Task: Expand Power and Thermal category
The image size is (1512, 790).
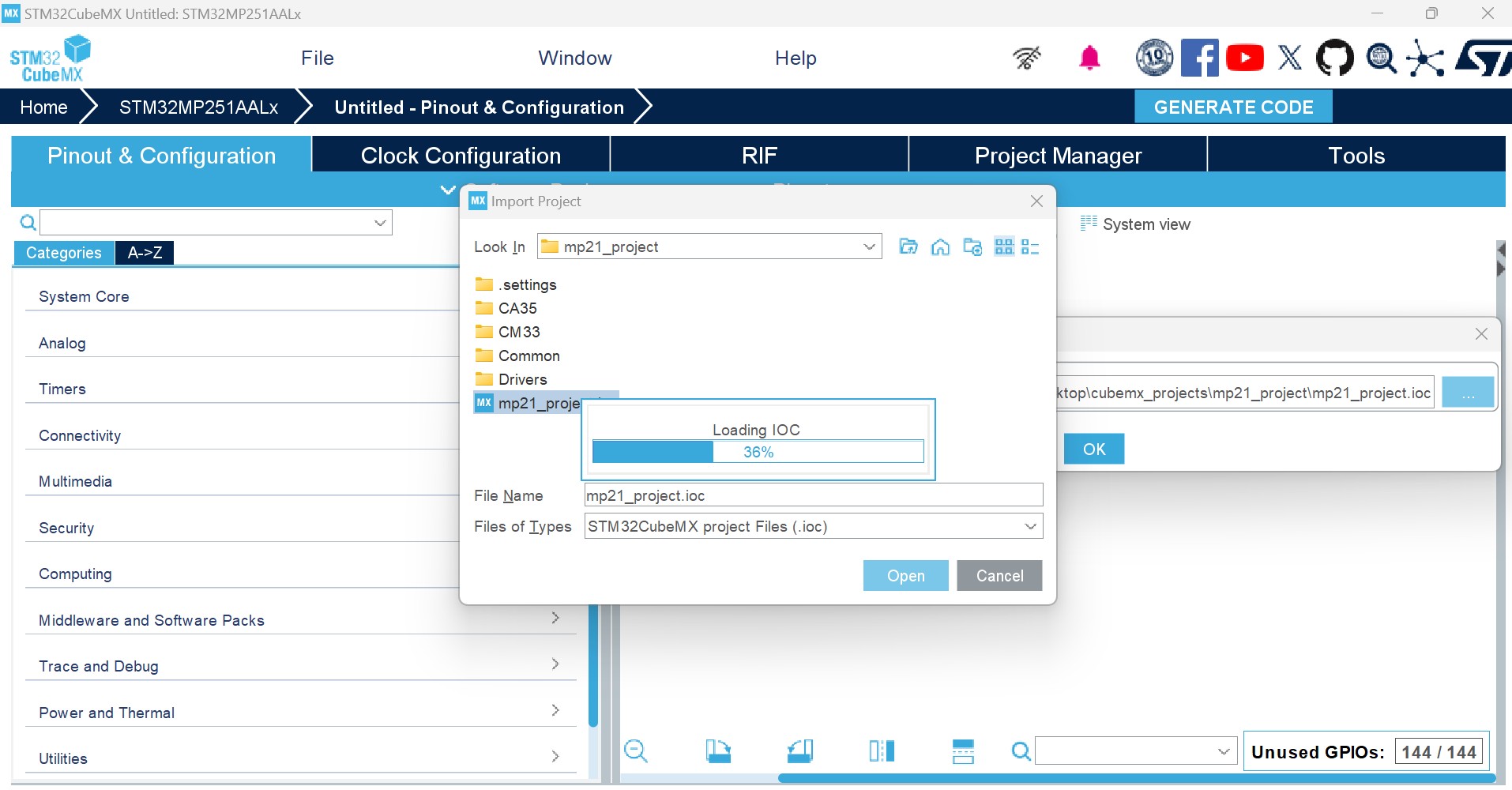Action: [555, 710]
